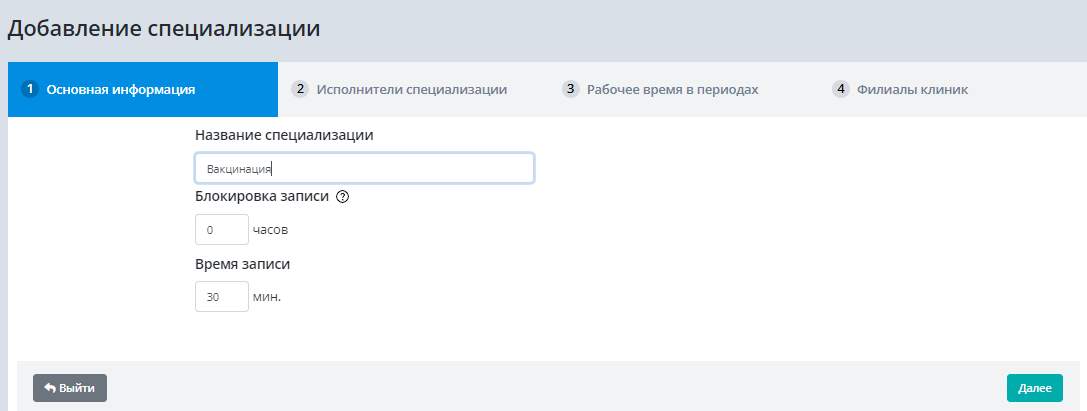Focus the Название специализации input field
Image resolution: width=1087 pixels, height=411 pixels.
click(364, 168)
